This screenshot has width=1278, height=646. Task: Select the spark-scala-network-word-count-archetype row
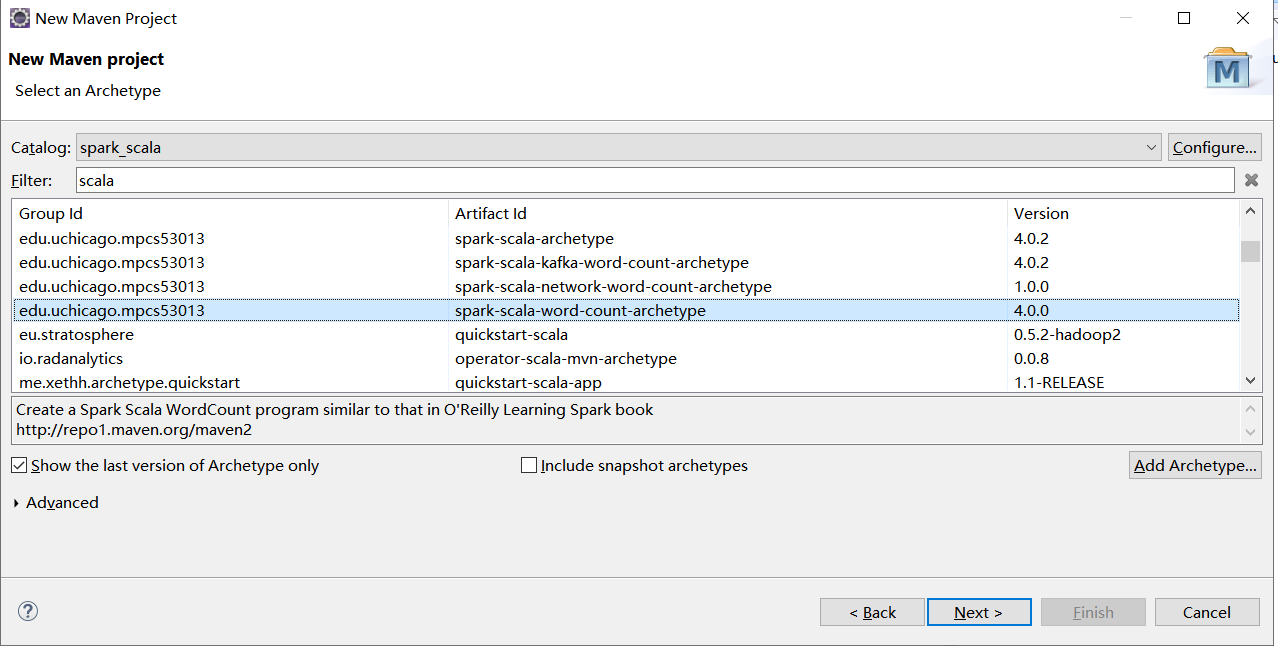tap(626, 286)
